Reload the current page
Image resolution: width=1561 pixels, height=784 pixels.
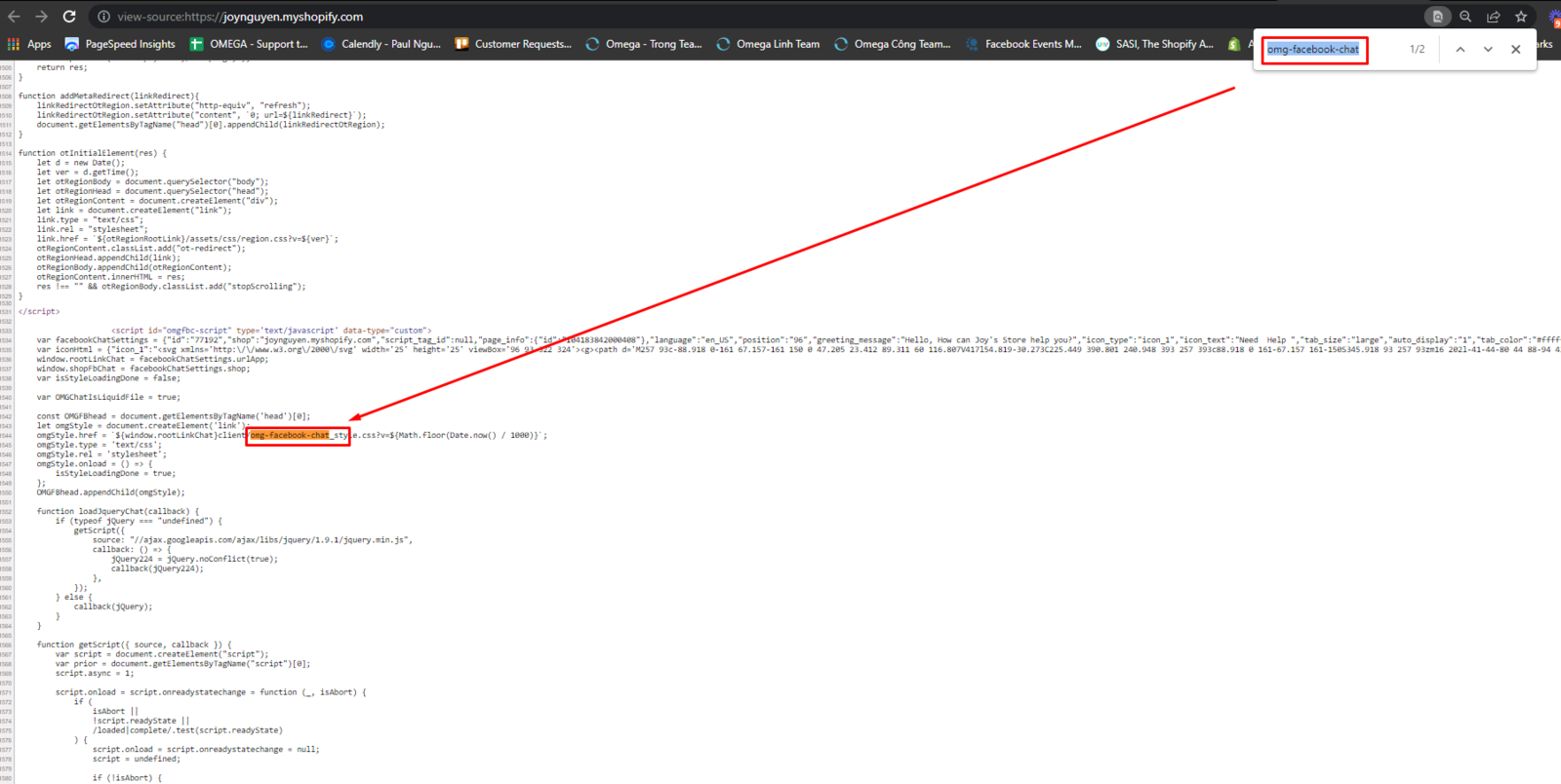(x=69, y=17)
